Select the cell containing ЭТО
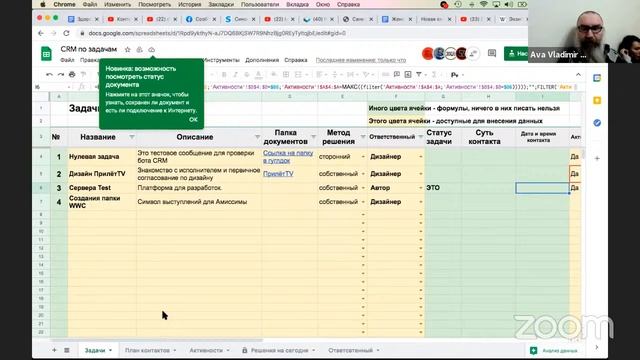 (x=443, y=188)
